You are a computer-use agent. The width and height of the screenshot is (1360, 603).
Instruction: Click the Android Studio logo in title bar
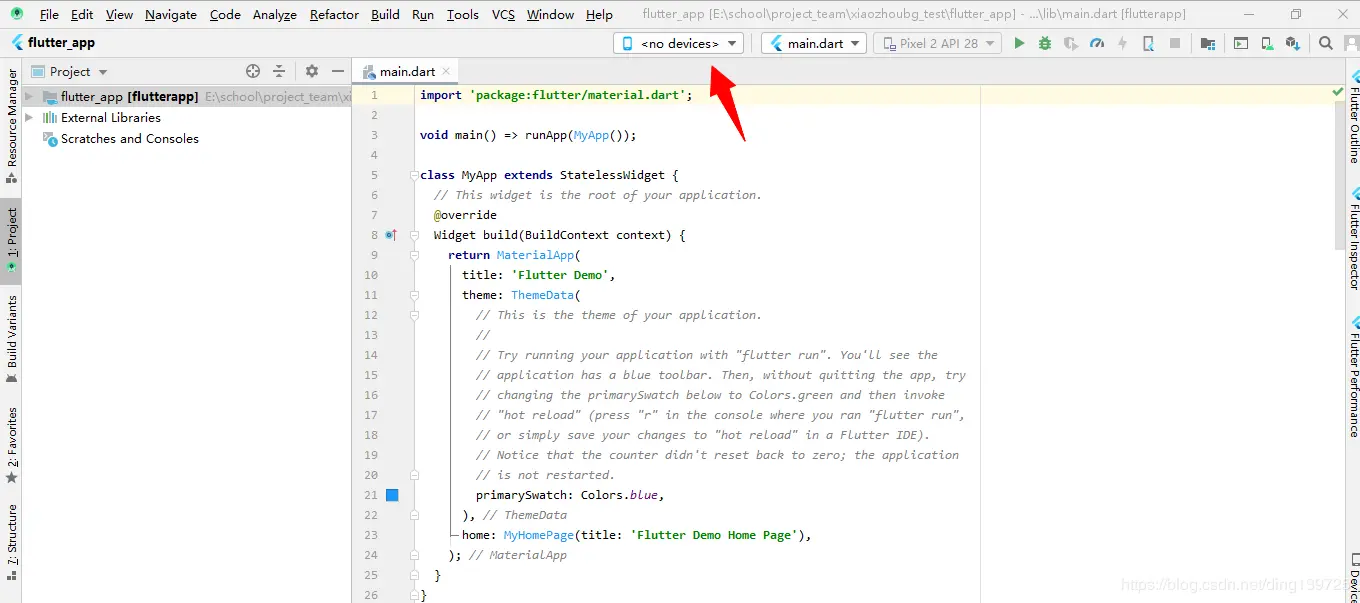coord(16,14)
